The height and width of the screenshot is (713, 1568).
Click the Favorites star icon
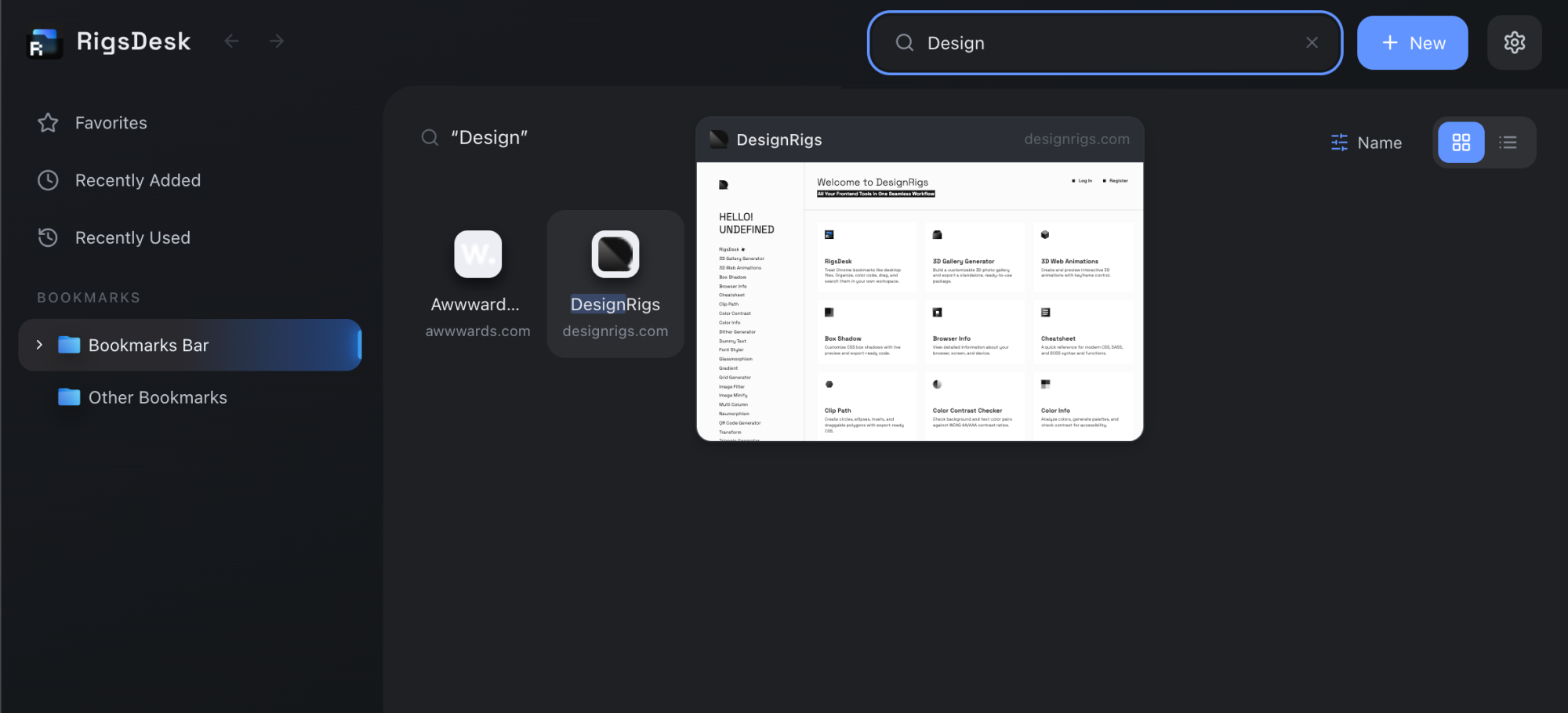[x=48, y=123]
